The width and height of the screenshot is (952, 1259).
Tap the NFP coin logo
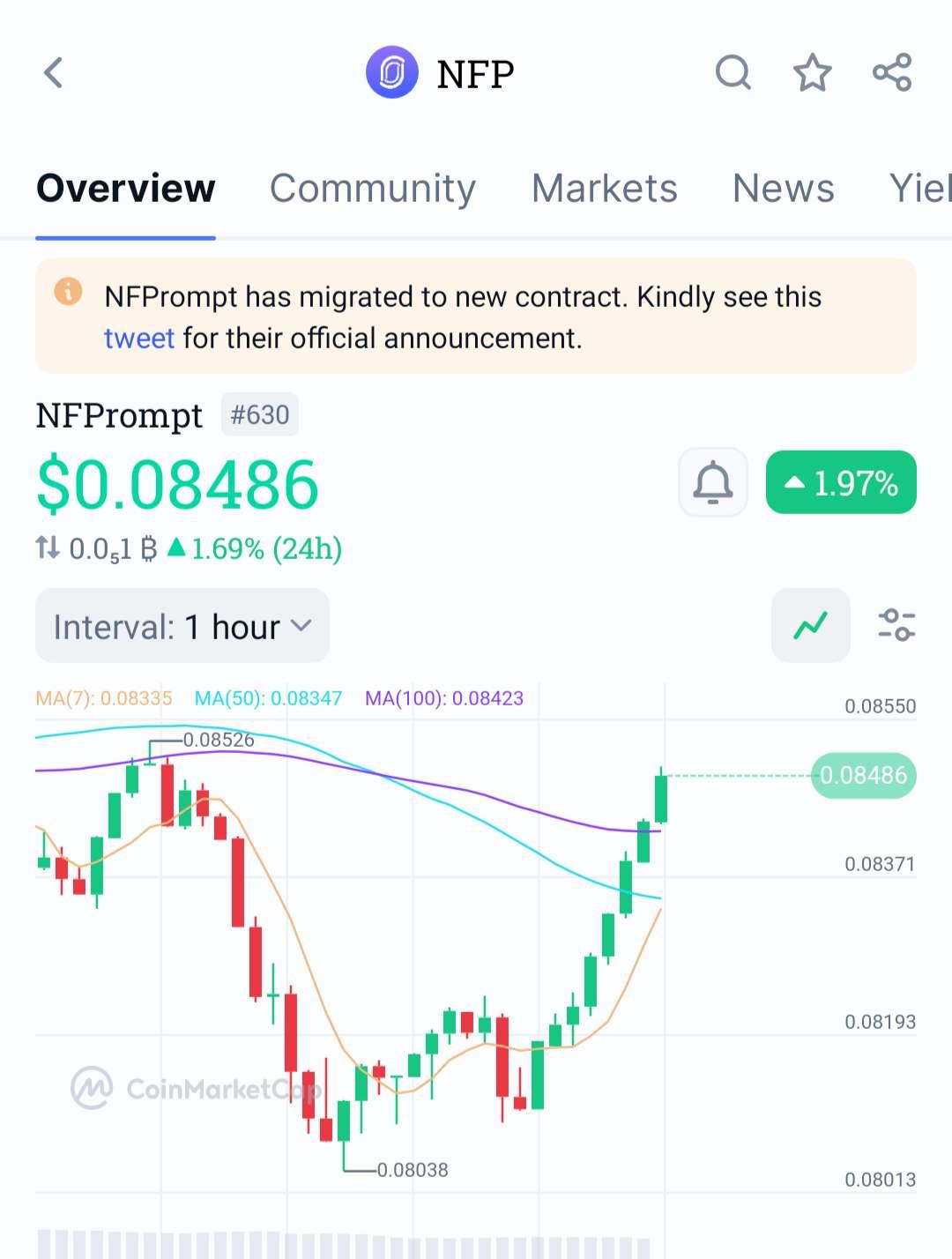click(391, 72)
